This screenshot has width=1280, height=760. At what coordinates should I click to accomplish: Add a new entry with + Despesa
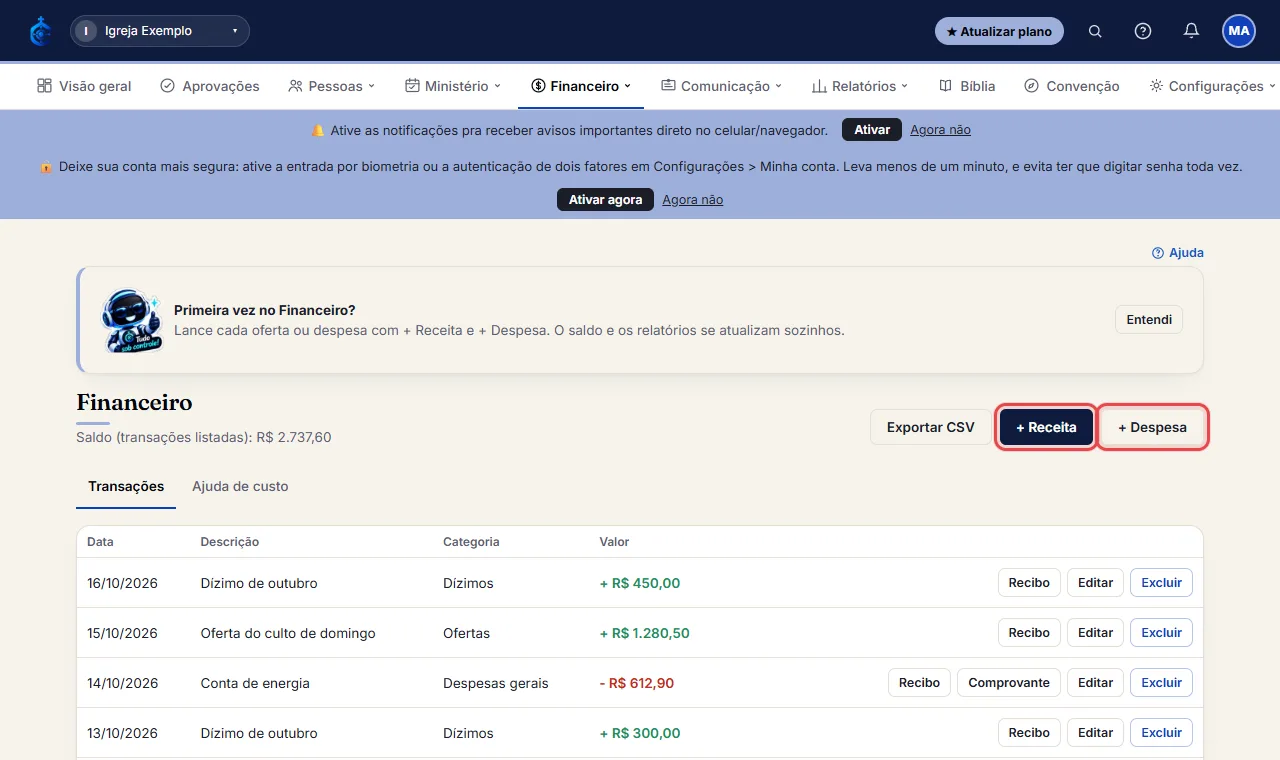(1152, 427)
